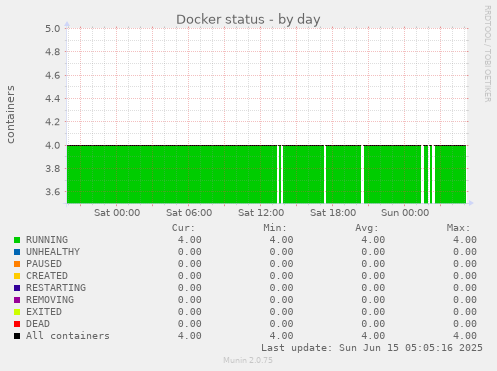Click the red DEAD legend swatch

pyautogui.click(x=17, y=324)
